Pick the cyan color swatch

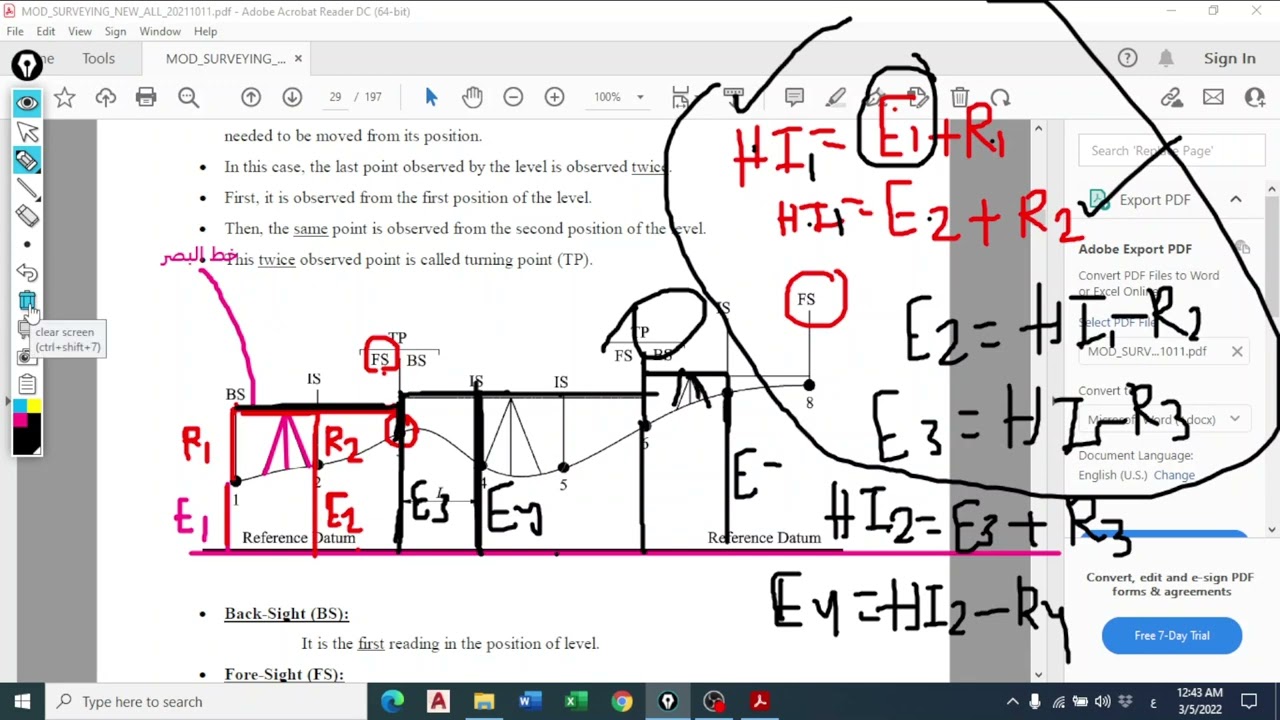pos(21,405)
